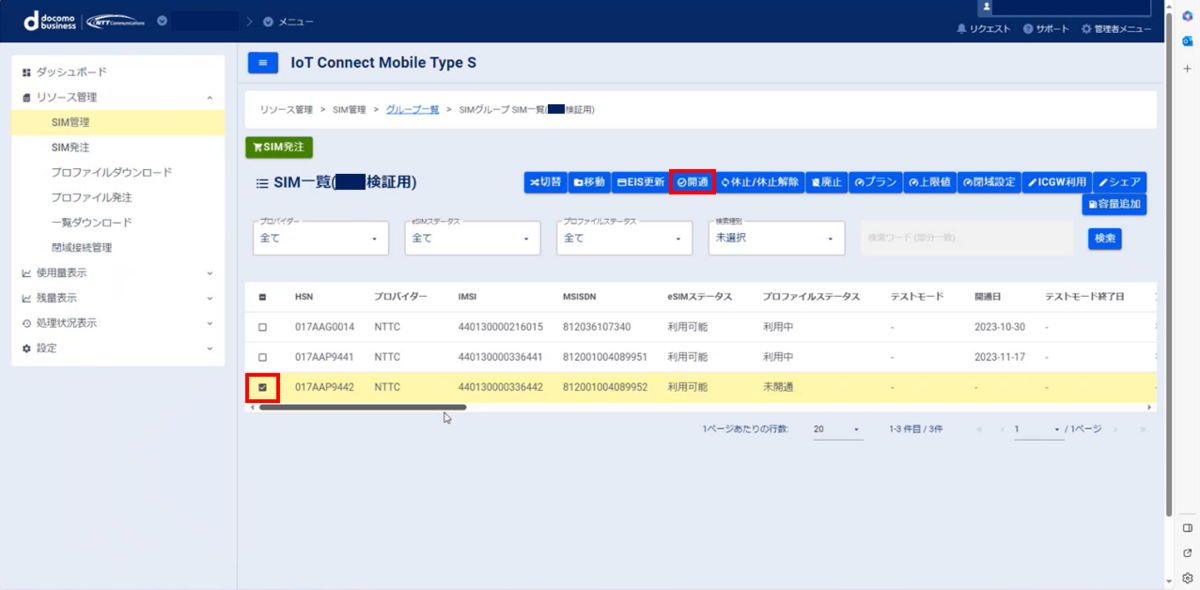This screenshot has width=1200, height=590.
Task: Click the 廃止 (discontinue) toolbar button
Action: [x=826, y=182]
